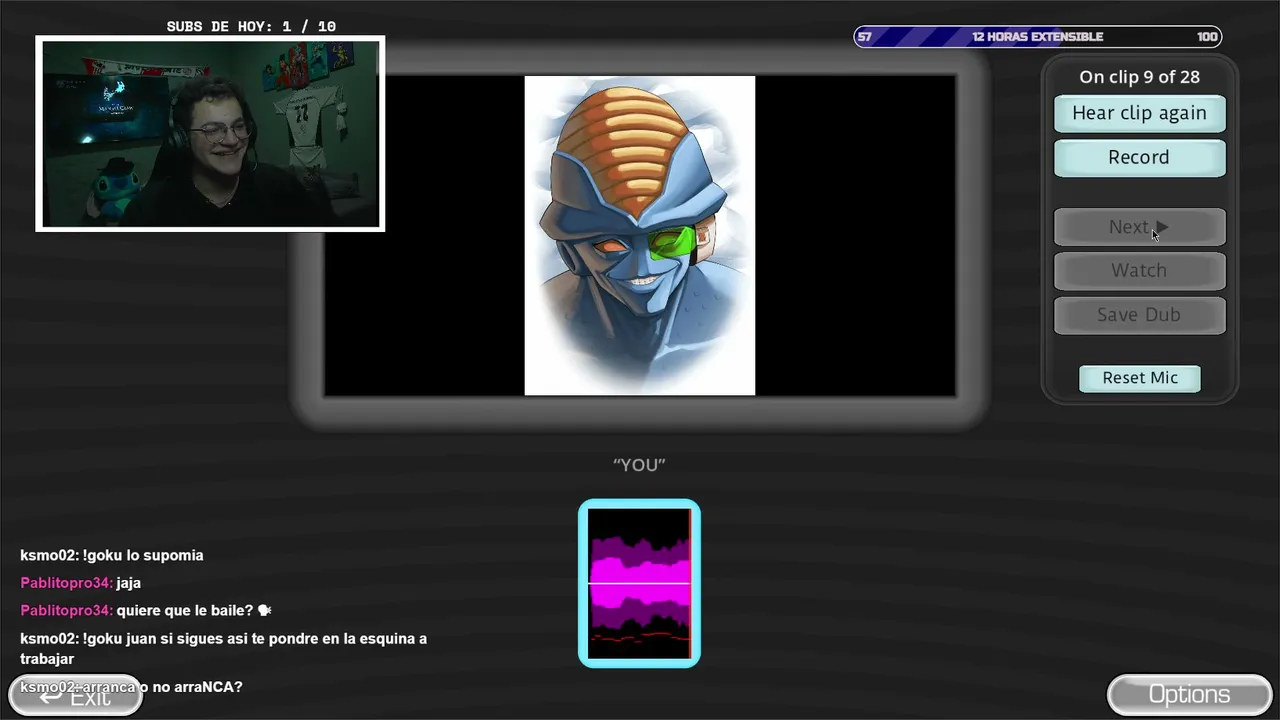Click chat message about "la esquina a trabajar"
The height and width of the screenshot is (720, 1280).
coord(223,648)
